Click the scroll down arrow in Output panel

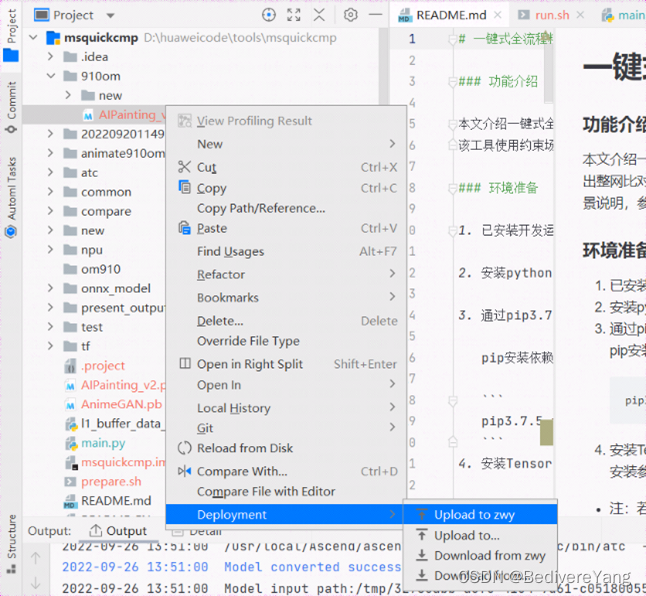(36, 582)
